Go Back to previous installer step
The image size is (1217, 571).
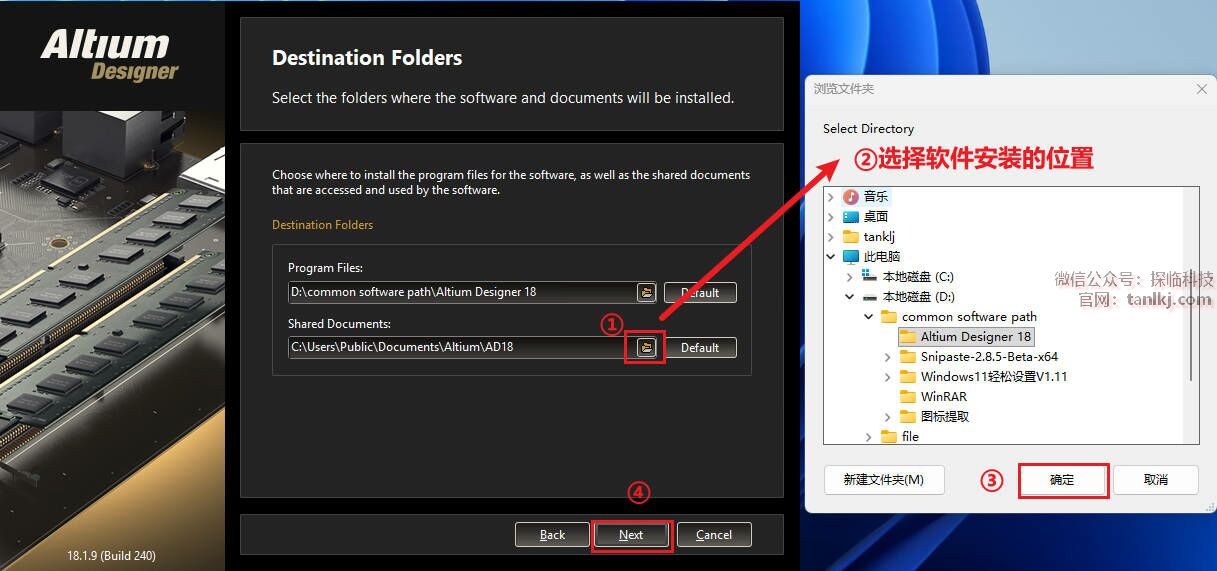coord(552,535)
